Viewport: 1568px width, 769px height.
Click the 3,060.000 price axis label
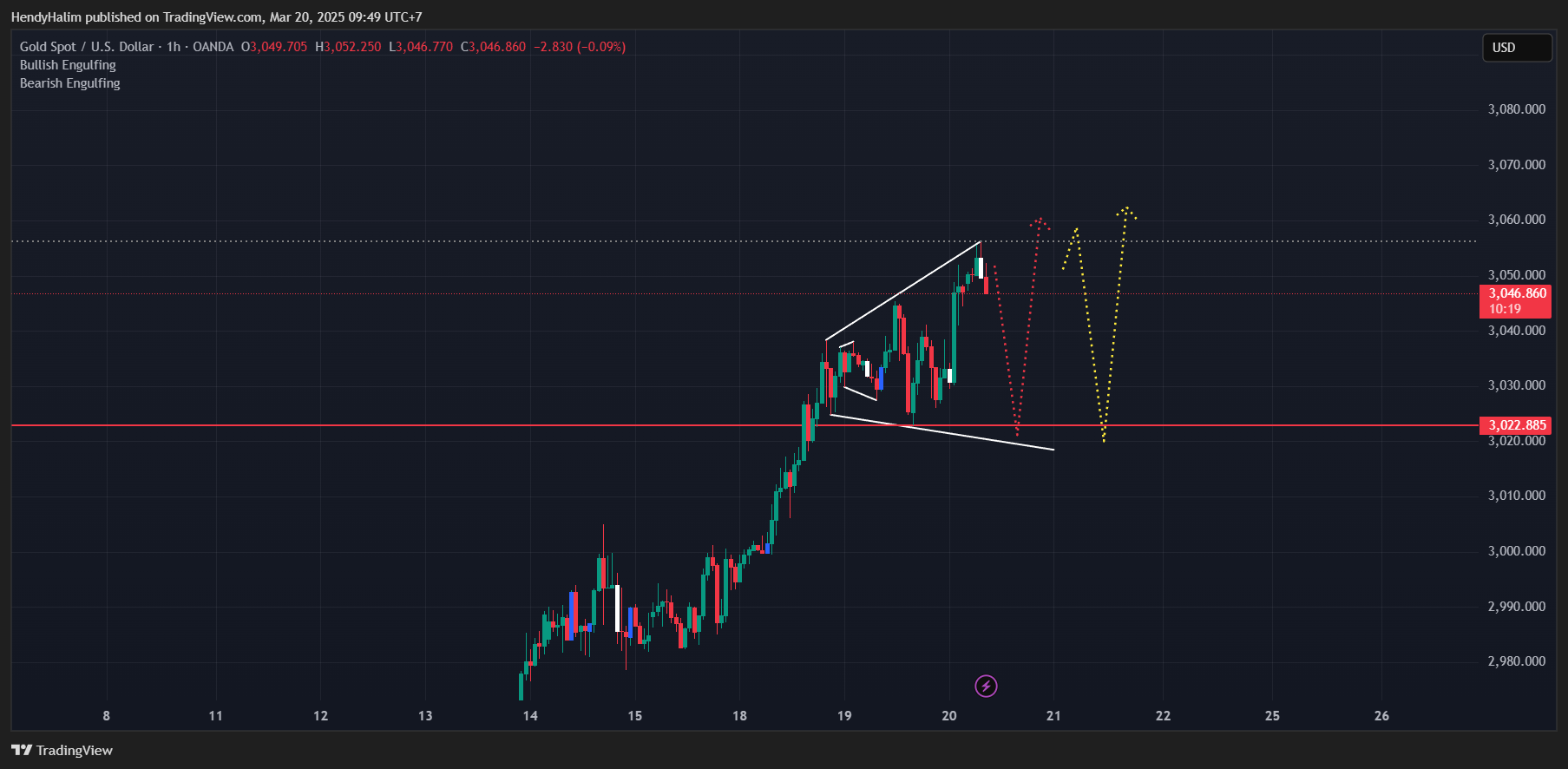pos(1517,220)
